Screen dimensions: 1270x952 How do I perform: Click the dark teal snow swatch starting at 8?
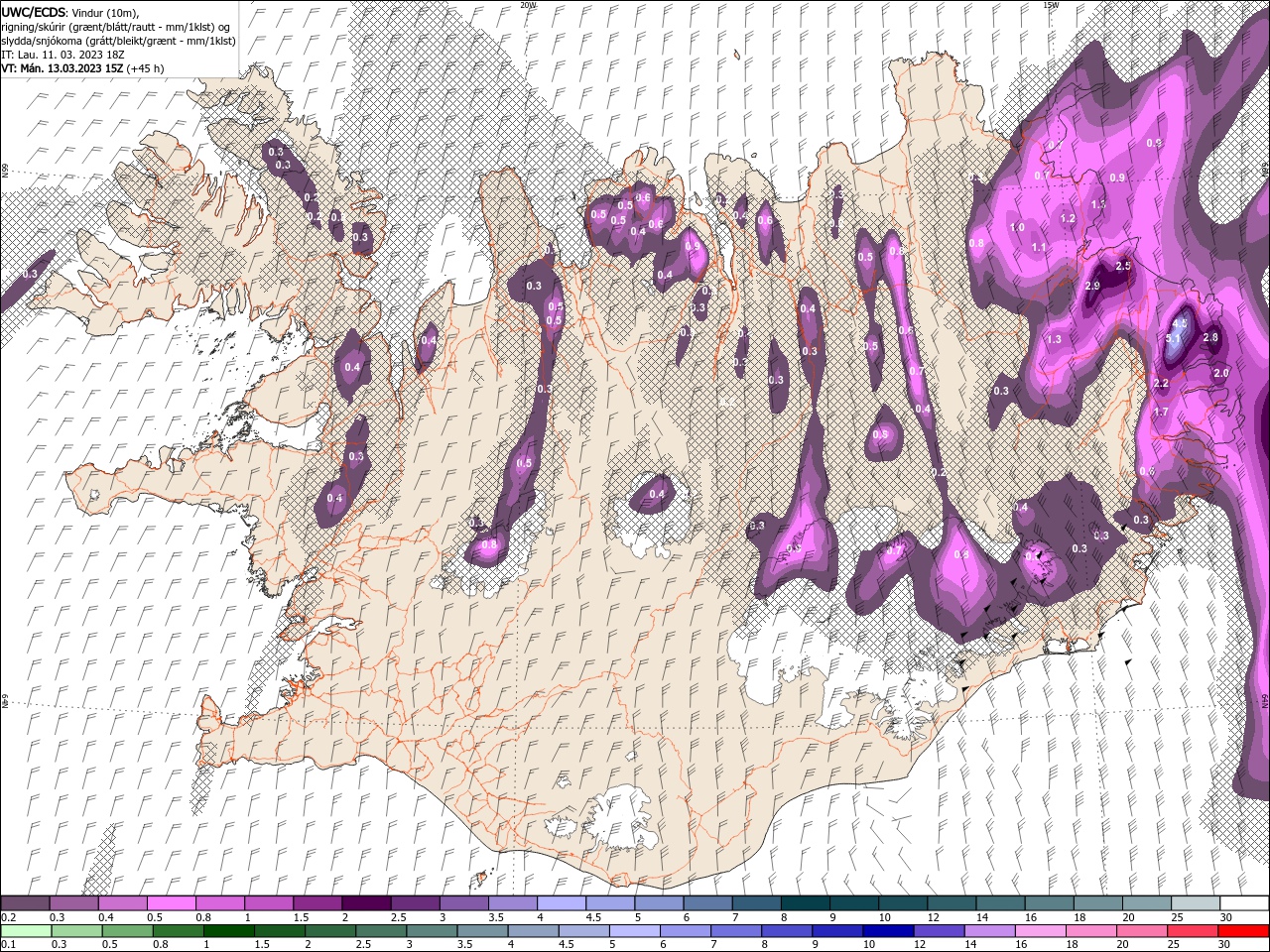(x=804, y=903)
